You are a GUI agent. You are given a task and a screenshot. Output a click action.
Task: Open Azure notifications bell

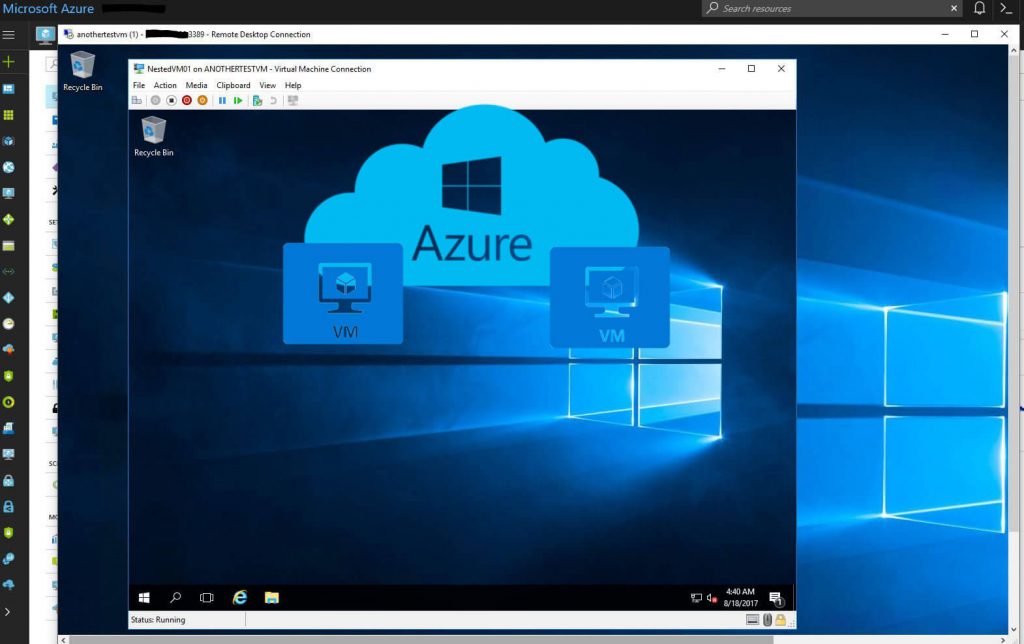[979, 9]
